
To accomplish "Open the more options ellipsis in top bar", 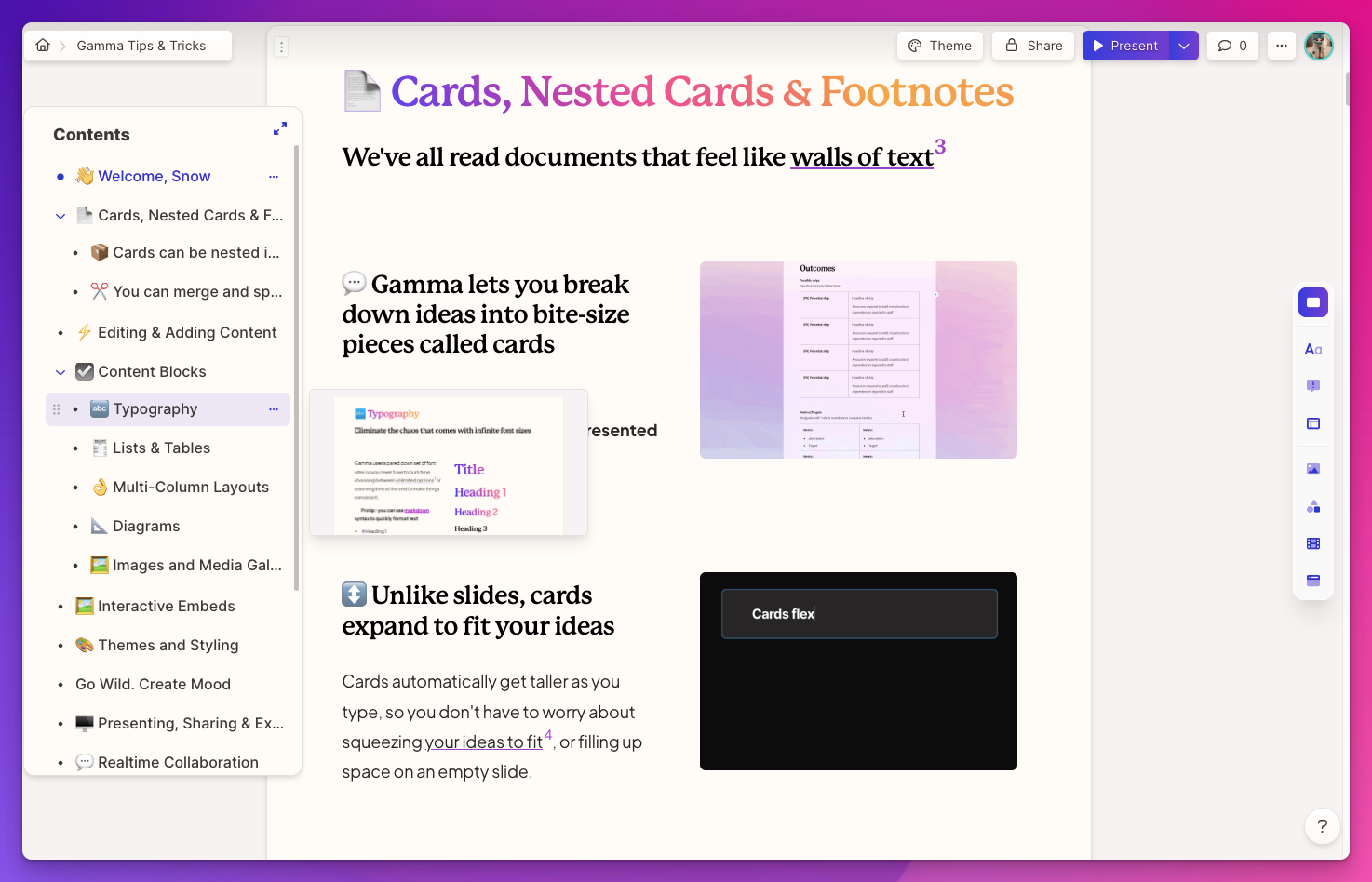I will [1282, 46].
